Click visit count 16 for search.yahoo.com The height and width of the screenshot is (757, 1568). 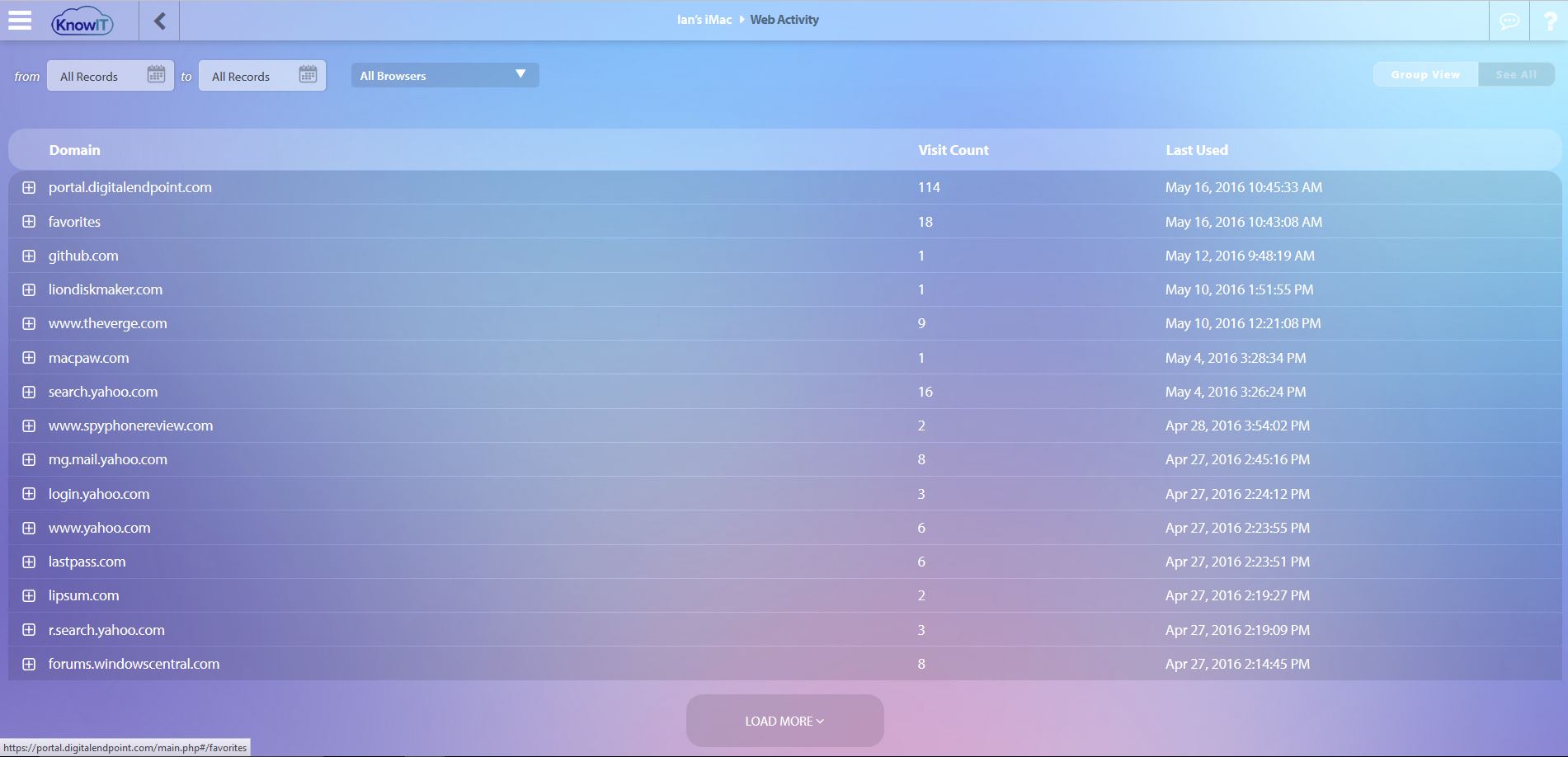tap(925, 392)
